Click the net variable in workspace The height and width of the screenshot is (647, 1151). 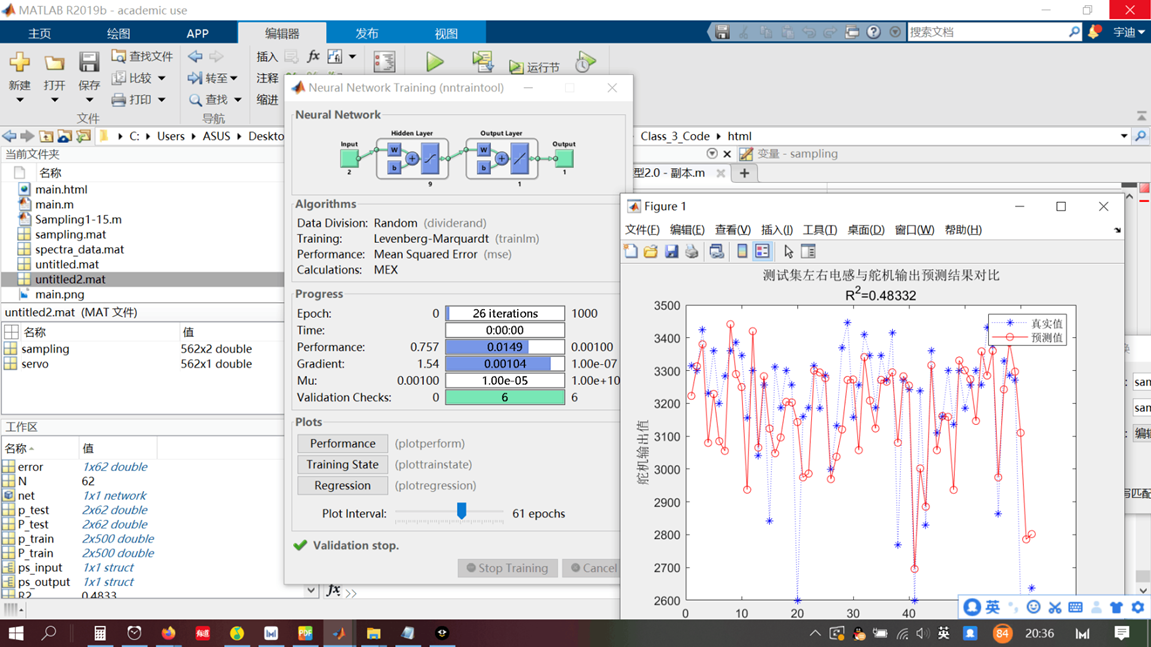tap(26, 496)
